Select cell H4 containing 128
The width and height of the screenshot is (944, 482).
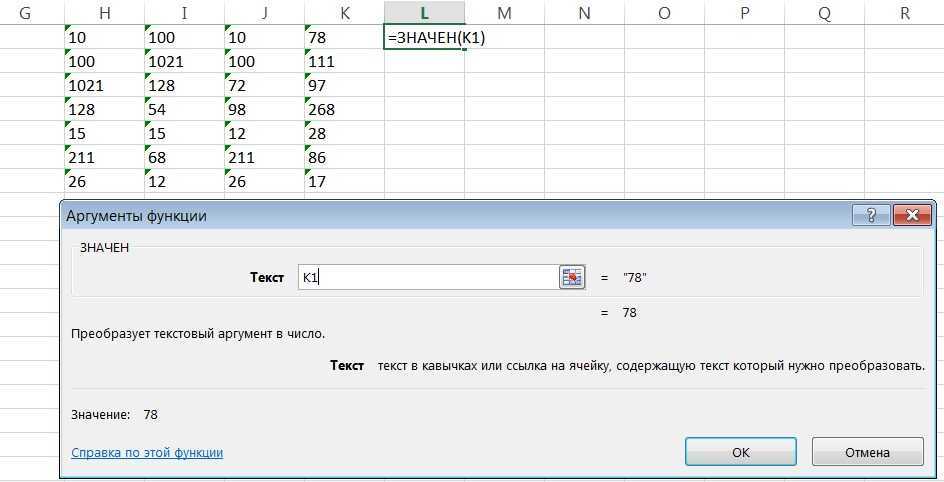pos(104,110)
